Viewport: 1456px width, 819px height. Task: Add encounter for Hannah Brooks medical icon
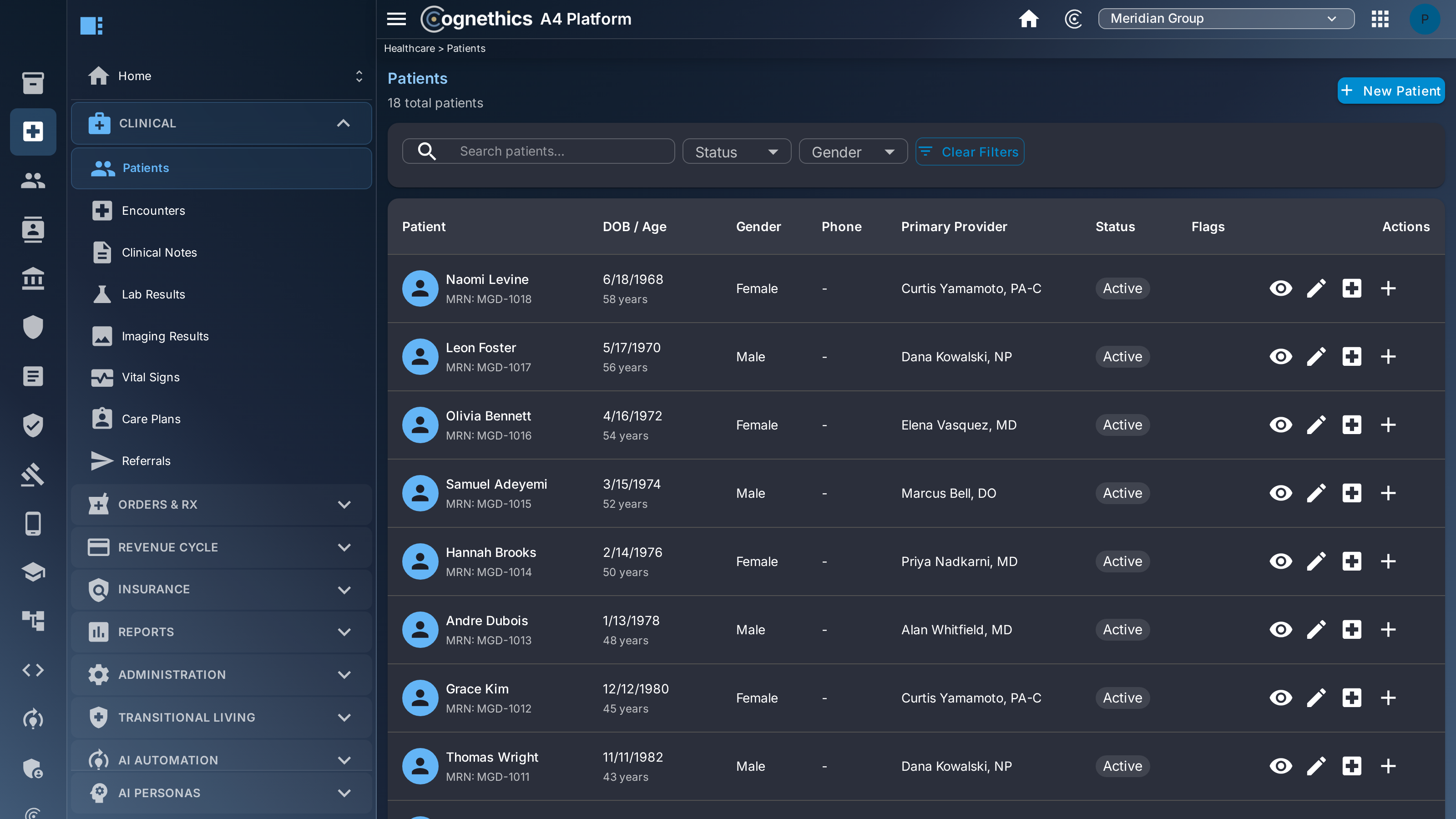1351,561
